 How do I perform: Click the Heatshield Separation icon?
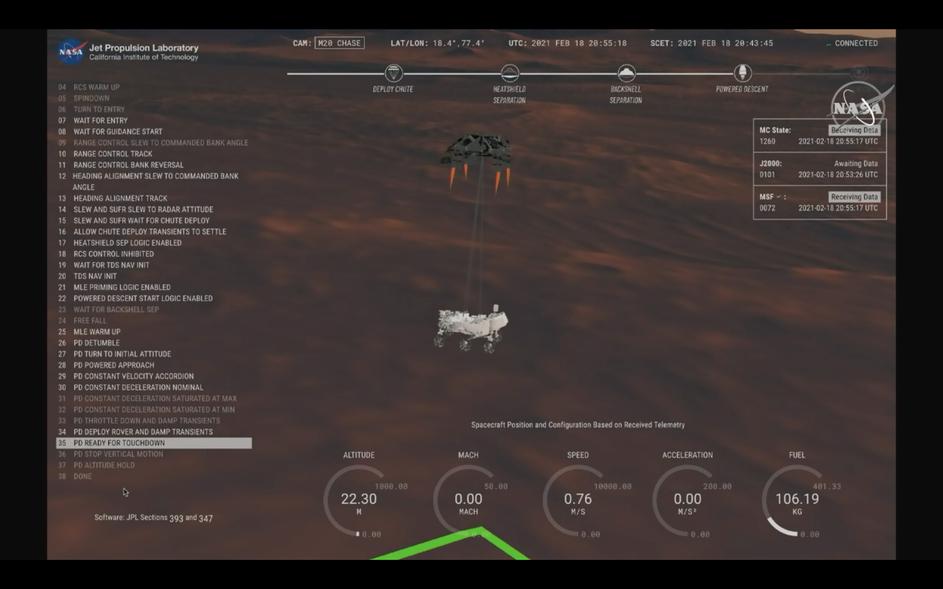[x=509, y=74]
